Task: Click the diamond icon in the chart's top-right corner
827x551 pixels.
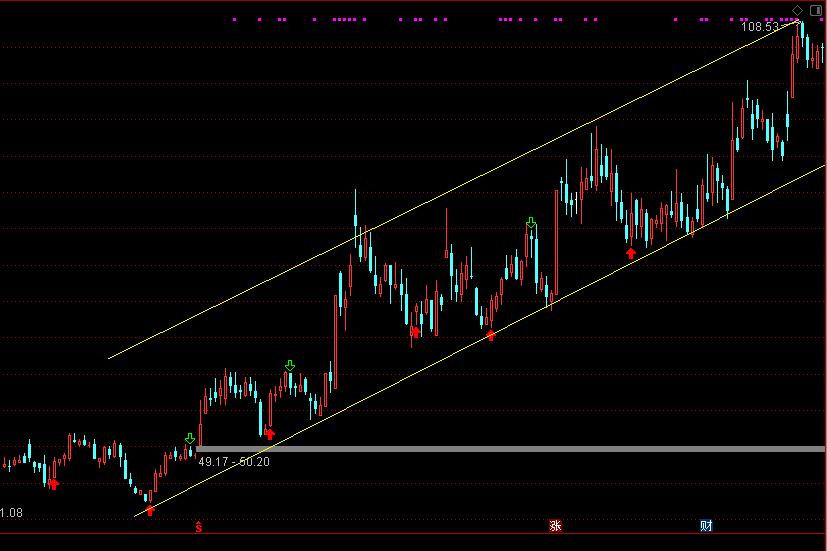Action: (x=797, y=10)
